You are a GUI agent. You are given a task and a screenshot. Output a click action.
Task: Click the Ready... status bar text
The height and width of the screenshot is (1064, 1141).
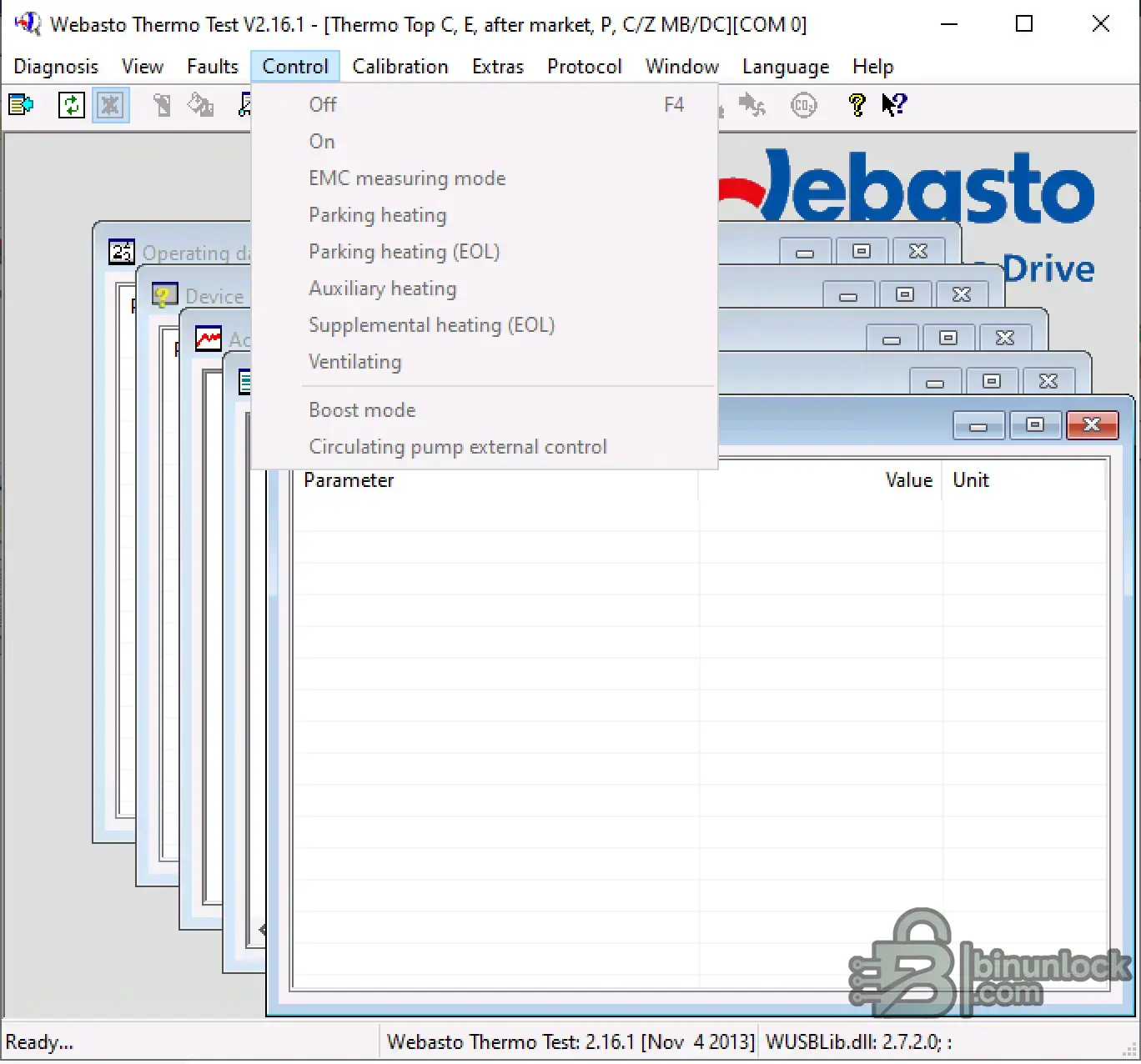[x=39, y=1042]
